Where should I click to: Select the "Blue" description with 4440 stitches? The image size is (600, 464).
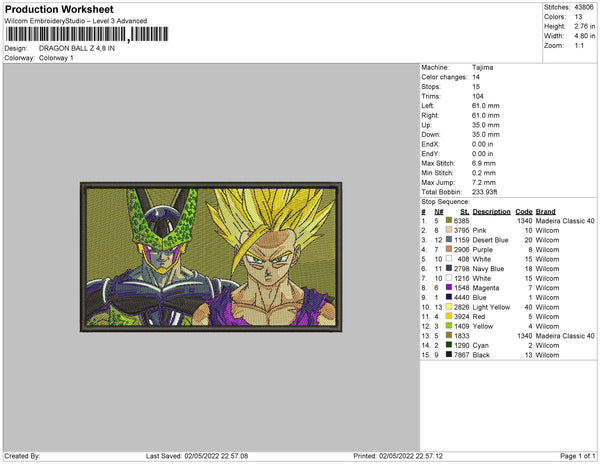479,297
